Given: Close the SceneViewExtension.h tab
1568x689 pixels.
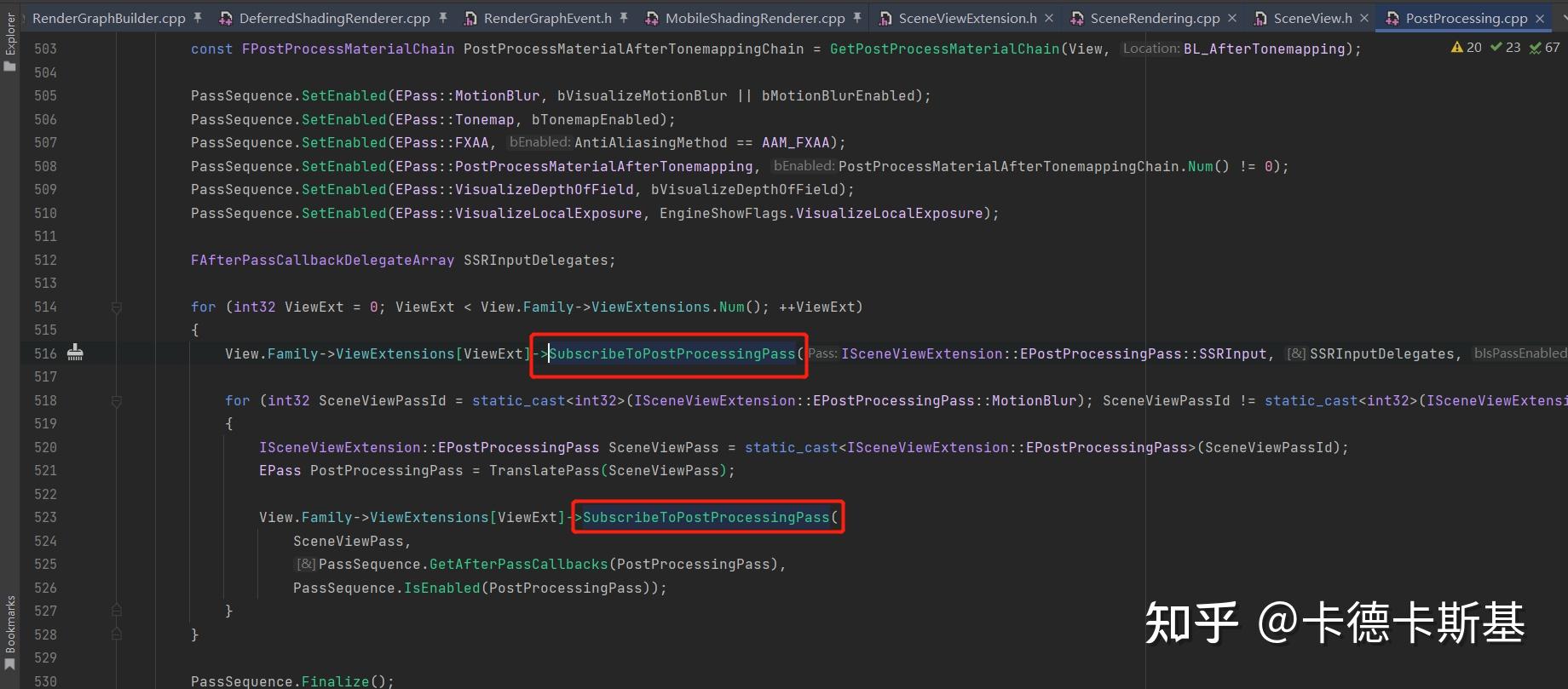Looking at the screenshot, I should point(1049,18).
